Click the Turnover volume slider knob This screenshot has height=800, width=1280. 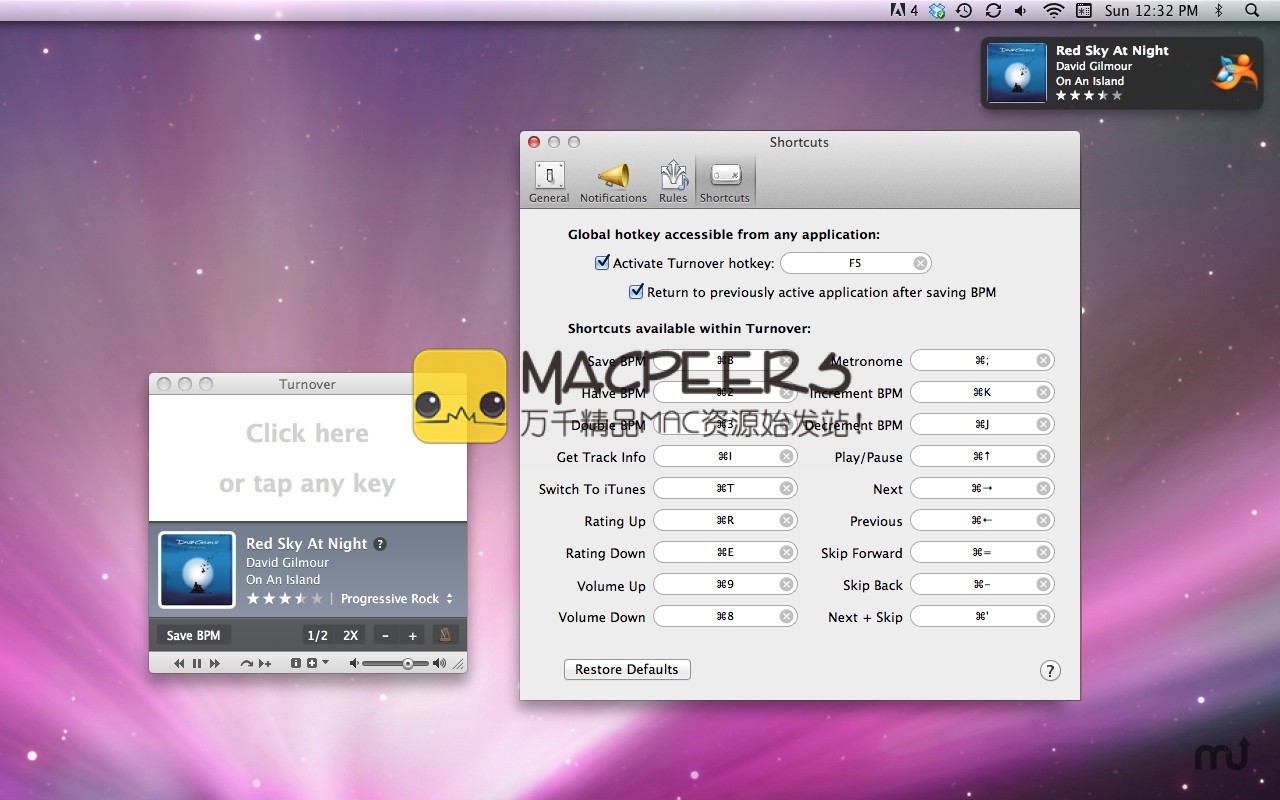pyautogui.click(x=408, y=663)
